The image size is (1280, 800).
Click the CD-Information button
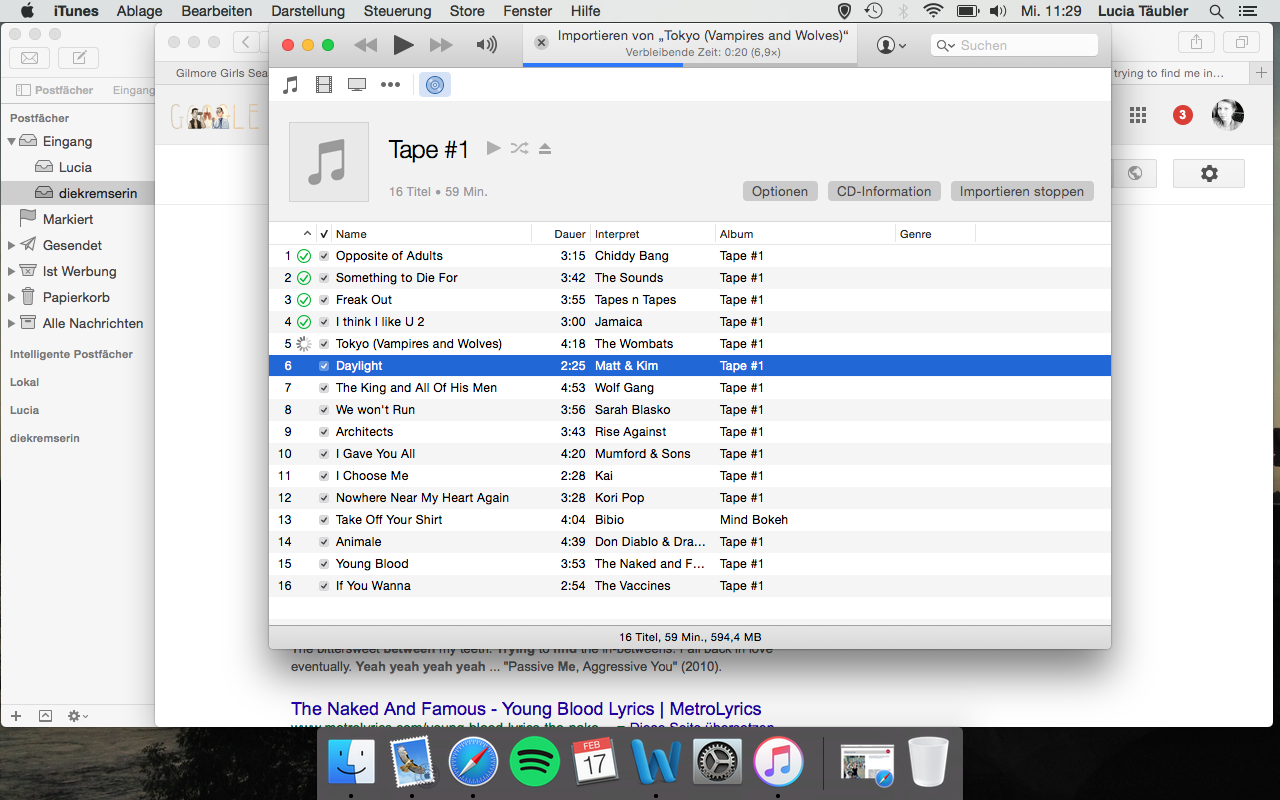coord(884,191)
